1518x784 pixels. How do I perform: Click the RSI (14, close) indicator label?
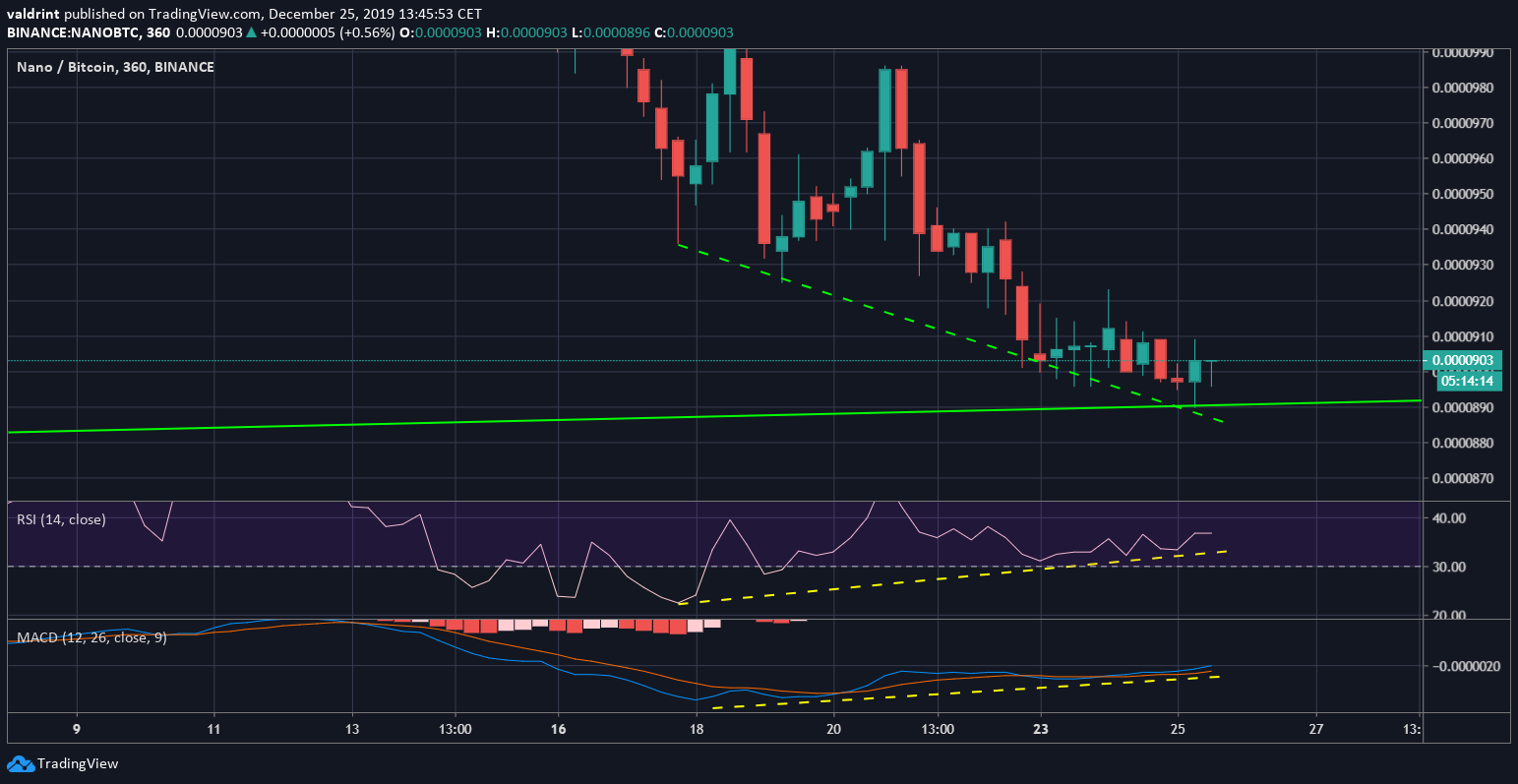pos(60,518)
